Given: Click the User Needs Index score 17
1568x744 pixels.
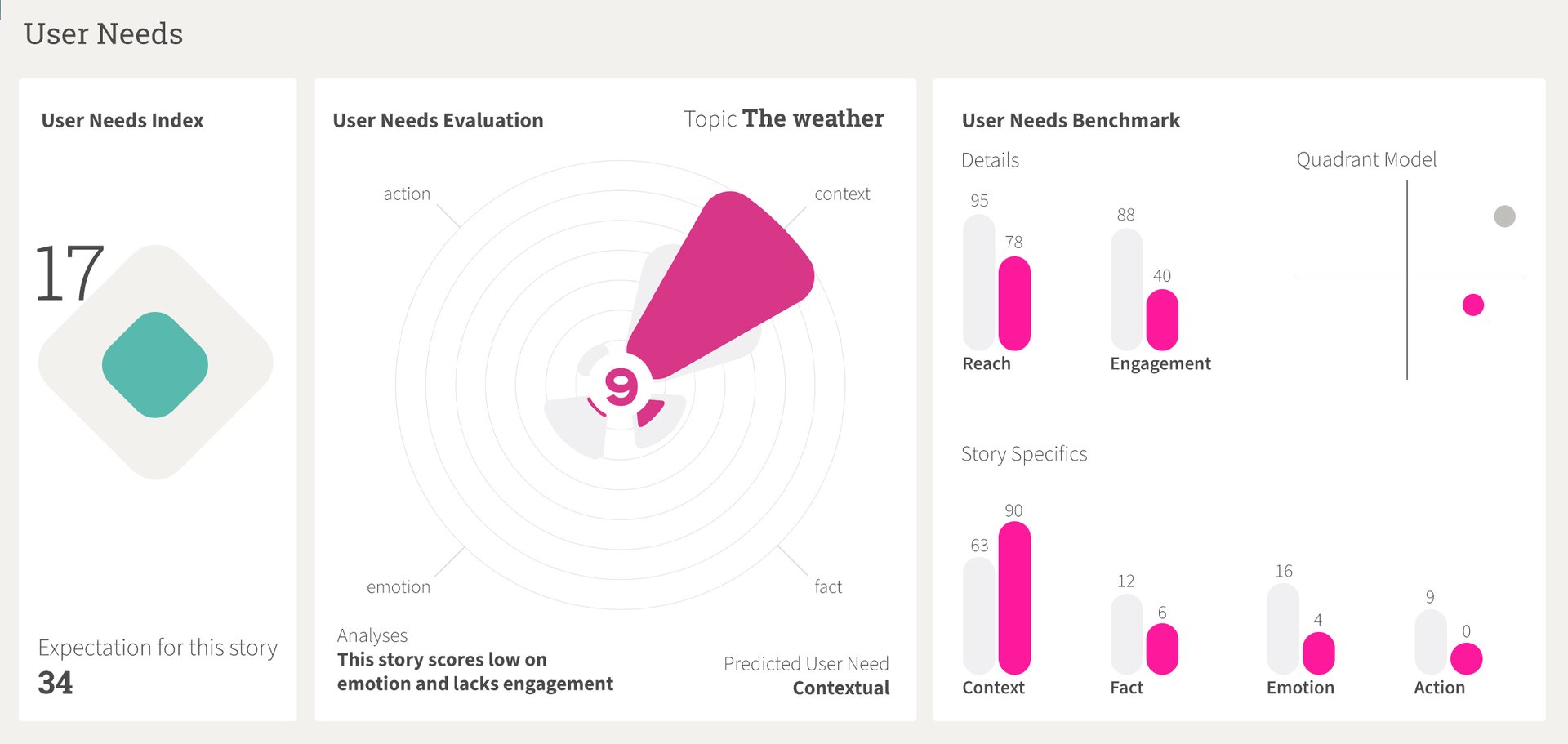Looking at the screenshot, I should 69,274.
